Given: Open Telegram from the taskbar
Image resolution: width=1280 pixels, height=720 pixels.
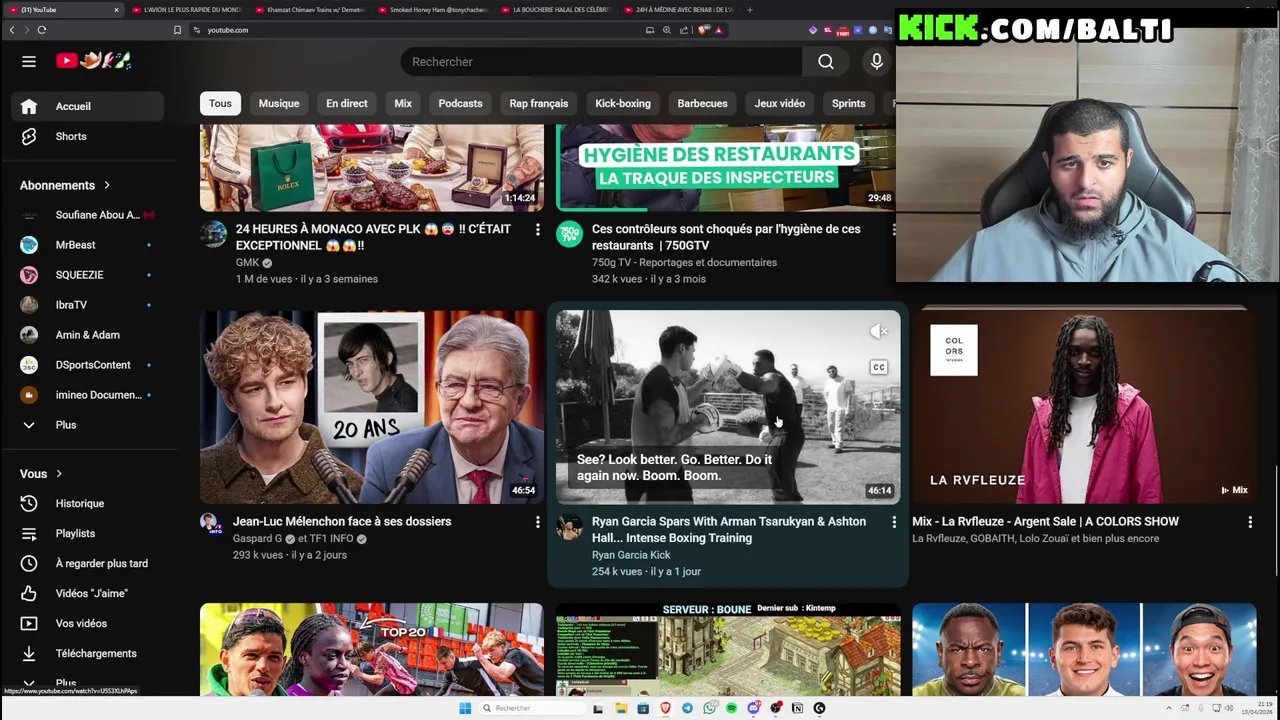Looking at the screenshot, I should (x=687, y=708).
